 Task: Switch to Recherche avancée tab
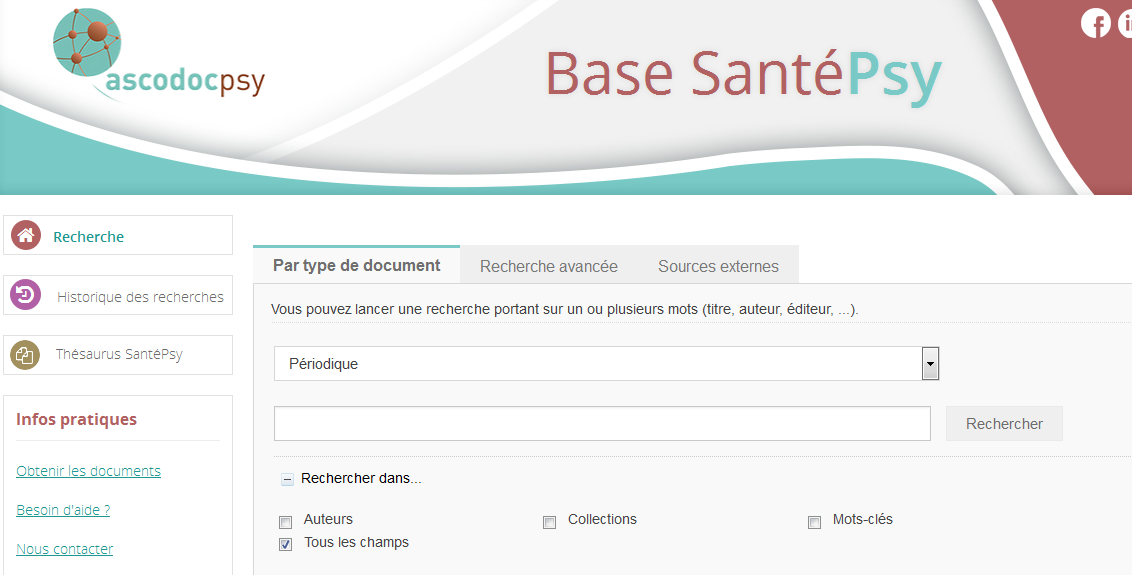pyautogui.click(x=549, y=267)
